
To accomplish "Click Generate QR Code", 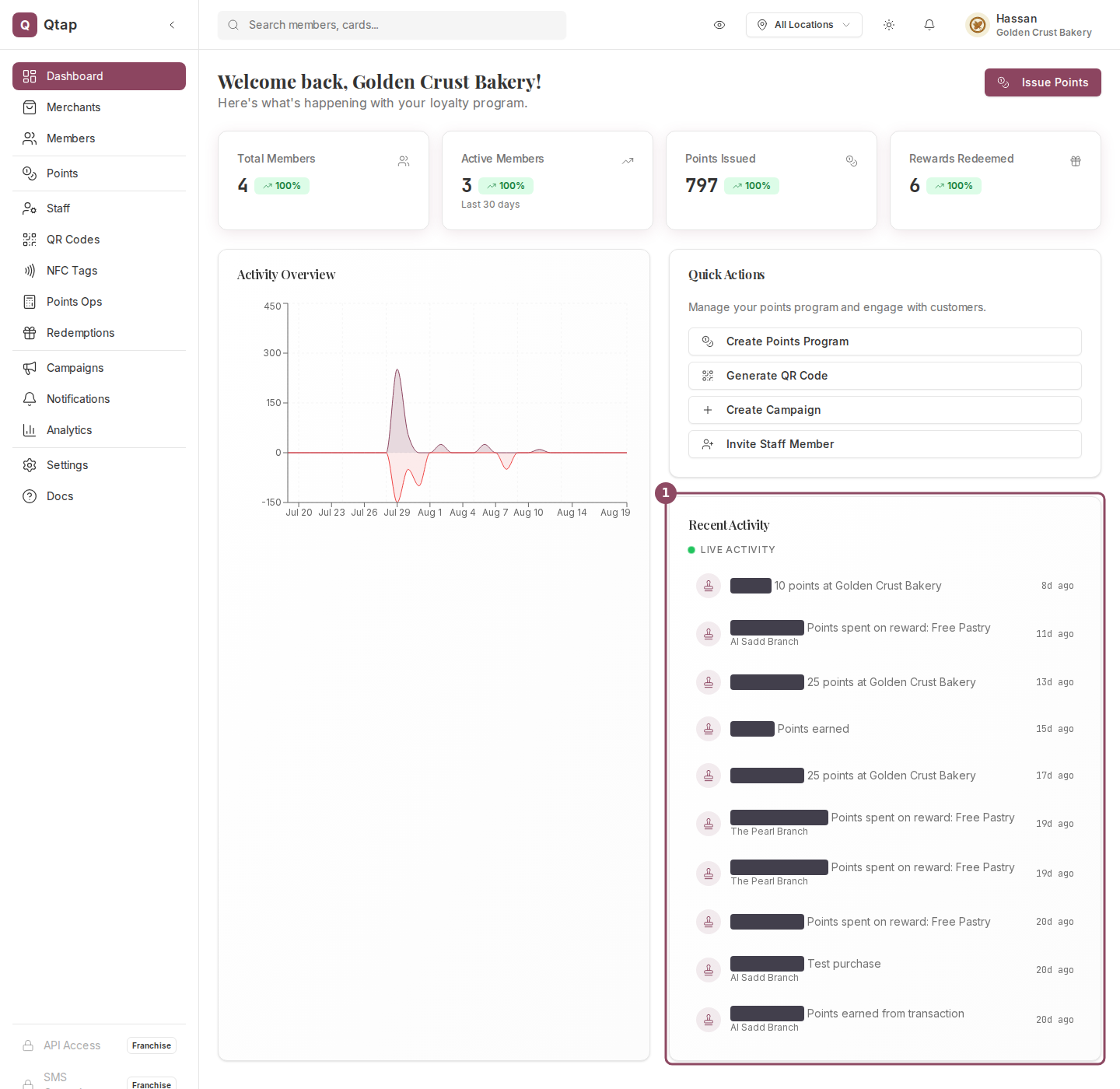I will (x=885, y=376).
